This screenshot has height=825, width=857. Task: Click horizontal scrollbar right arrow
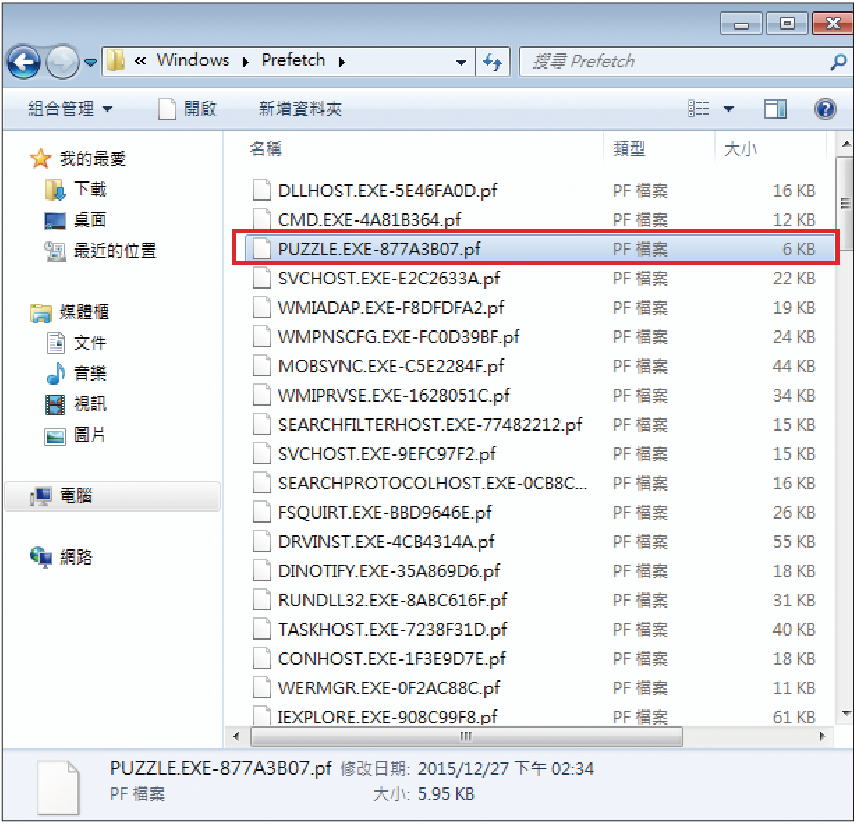pyautogui.click(x=821, y=736)
